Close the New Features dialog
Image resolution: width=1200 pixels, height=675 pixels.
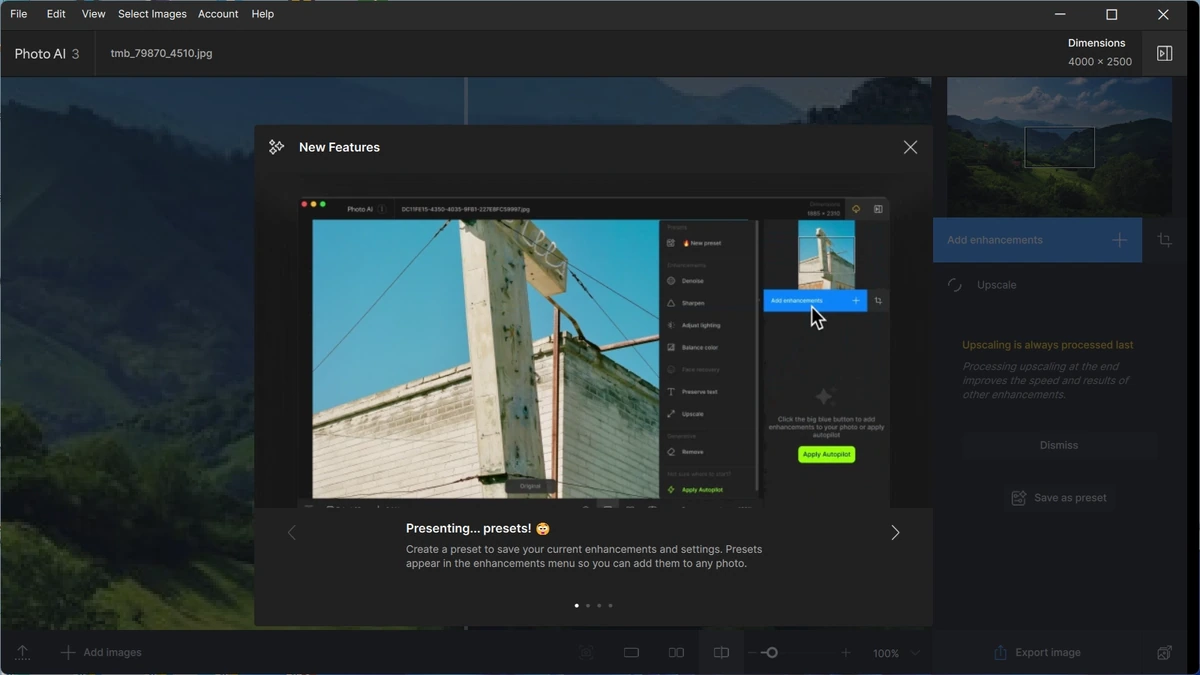910,147
